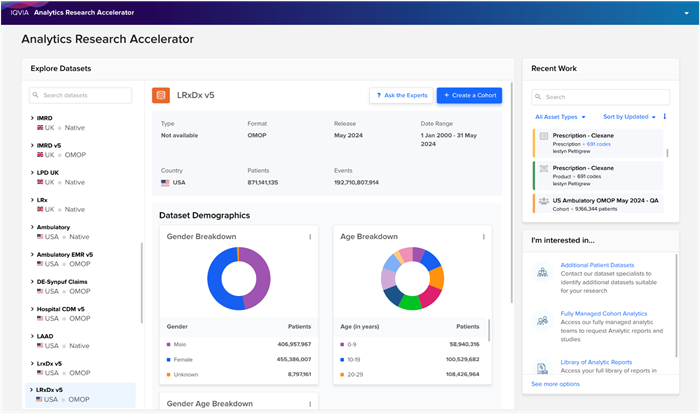Click the sort direction arrow icon
The image size is (700, 414).
click(664, 117)
